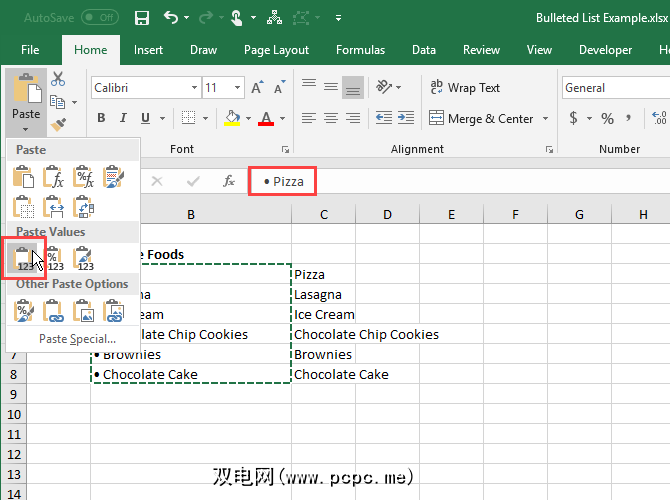
Task: Open Customize Quick Access Toolbar dropdown
Action: (x=338, y=18)
